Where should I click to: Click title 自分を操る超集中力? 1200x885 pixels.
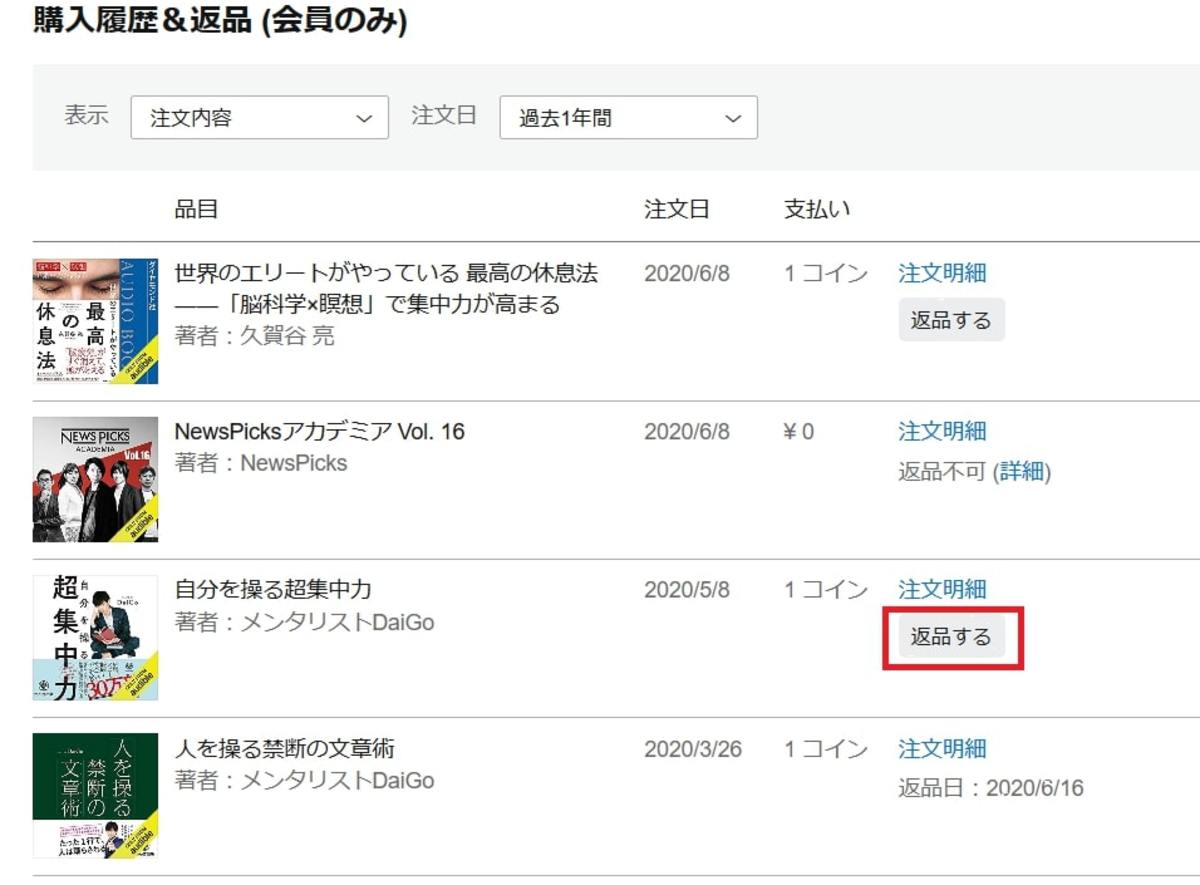273,589
